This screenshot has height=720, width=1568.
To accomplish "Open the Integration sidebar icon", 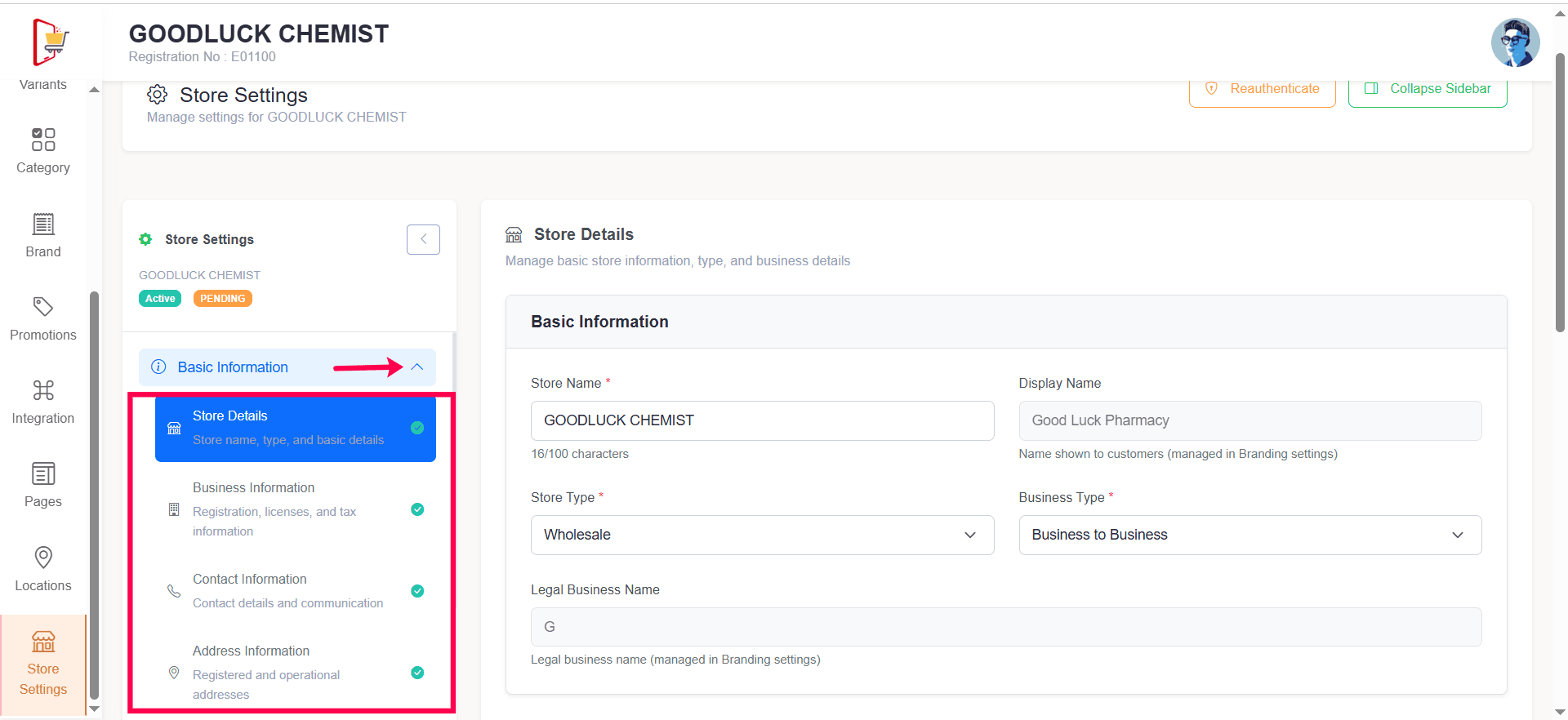I will coord(43,390).
